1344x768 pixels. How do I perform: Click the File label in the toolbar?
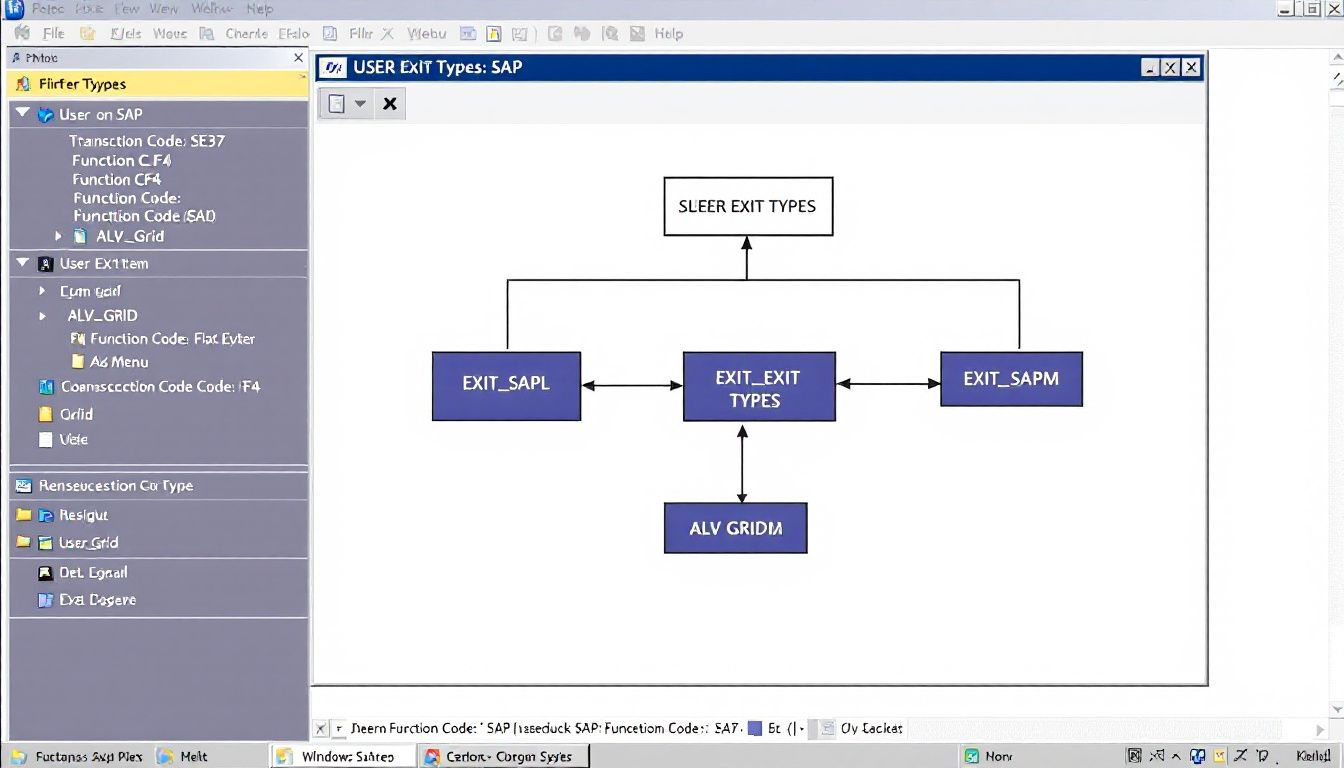[x=53, y=33]
